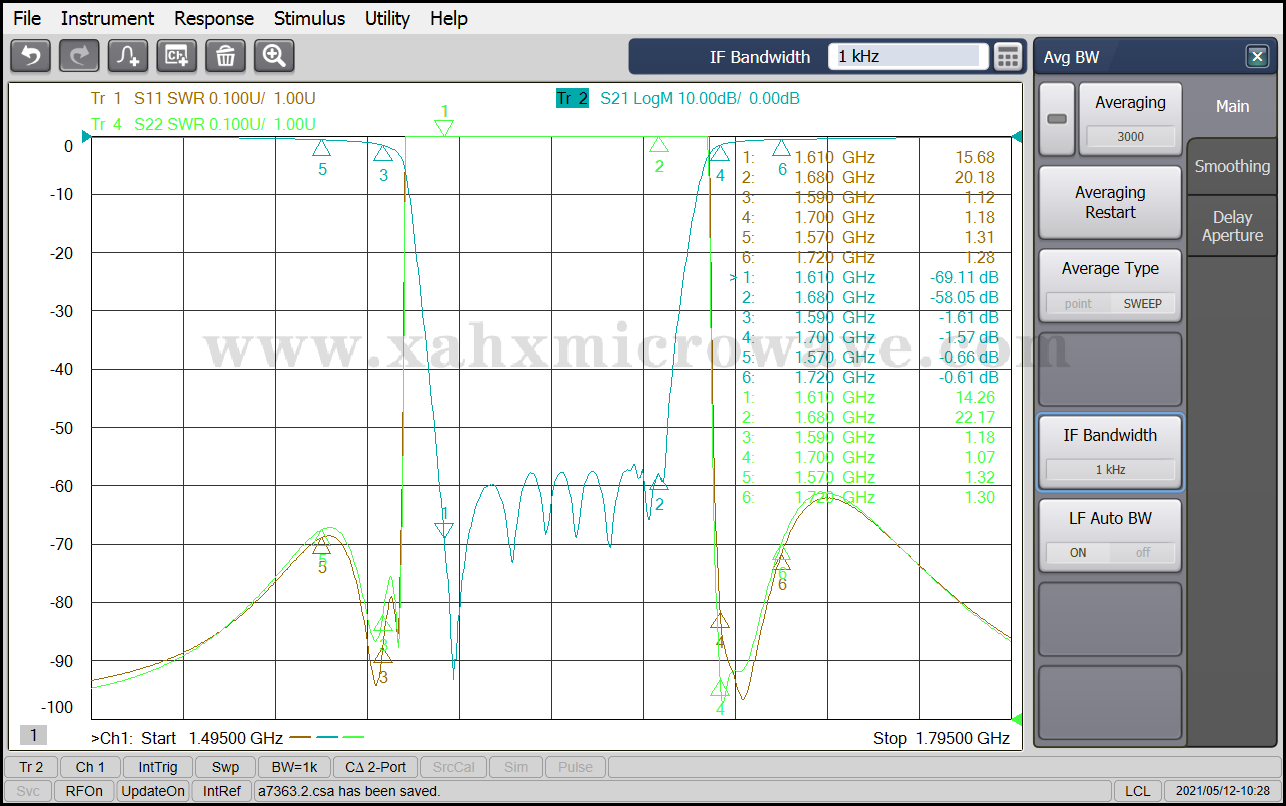This screenshot has height=806, width=1286.
Task: Click the Redo toolbar icon
Action: [79, 56]
